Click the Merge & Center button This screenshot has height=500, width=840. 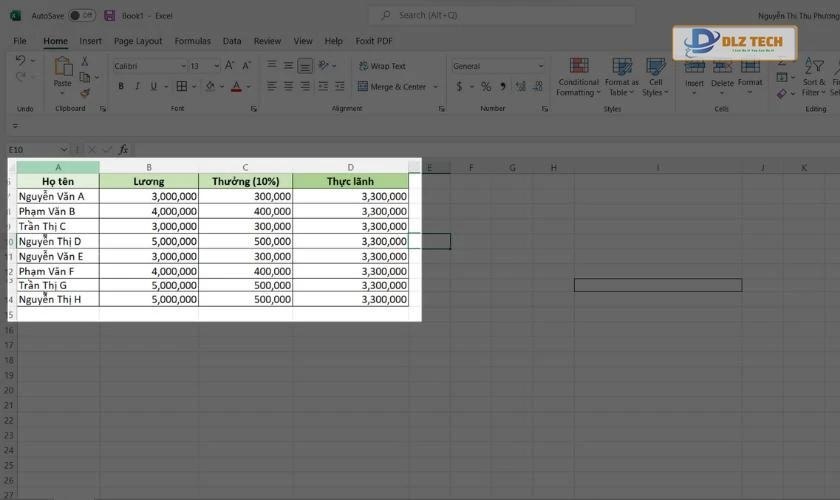click(398, 87)
